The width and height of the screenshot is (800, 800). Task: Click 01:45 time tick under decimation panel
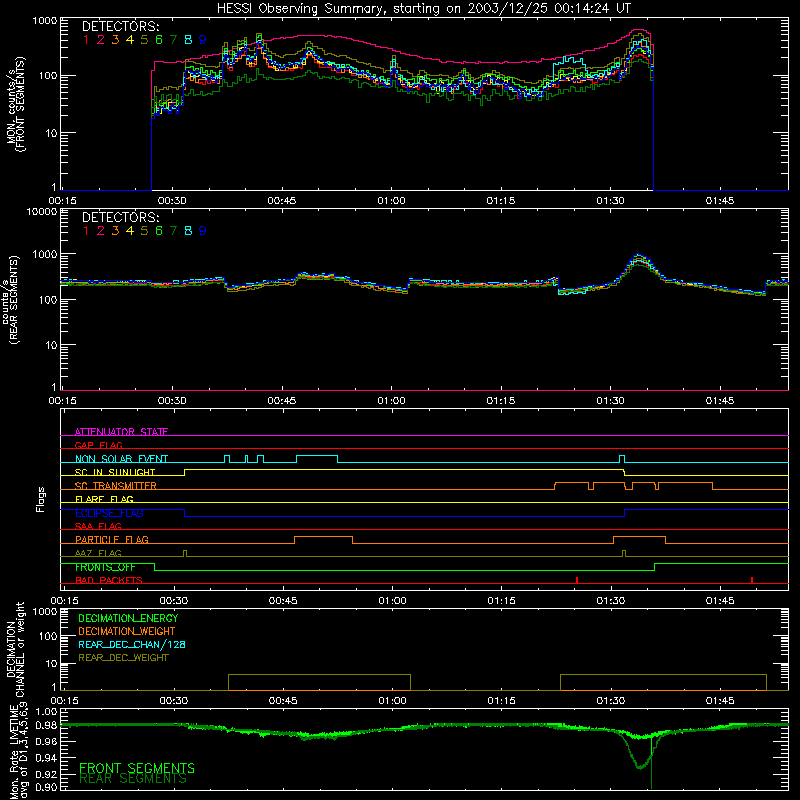pos(720,701)
